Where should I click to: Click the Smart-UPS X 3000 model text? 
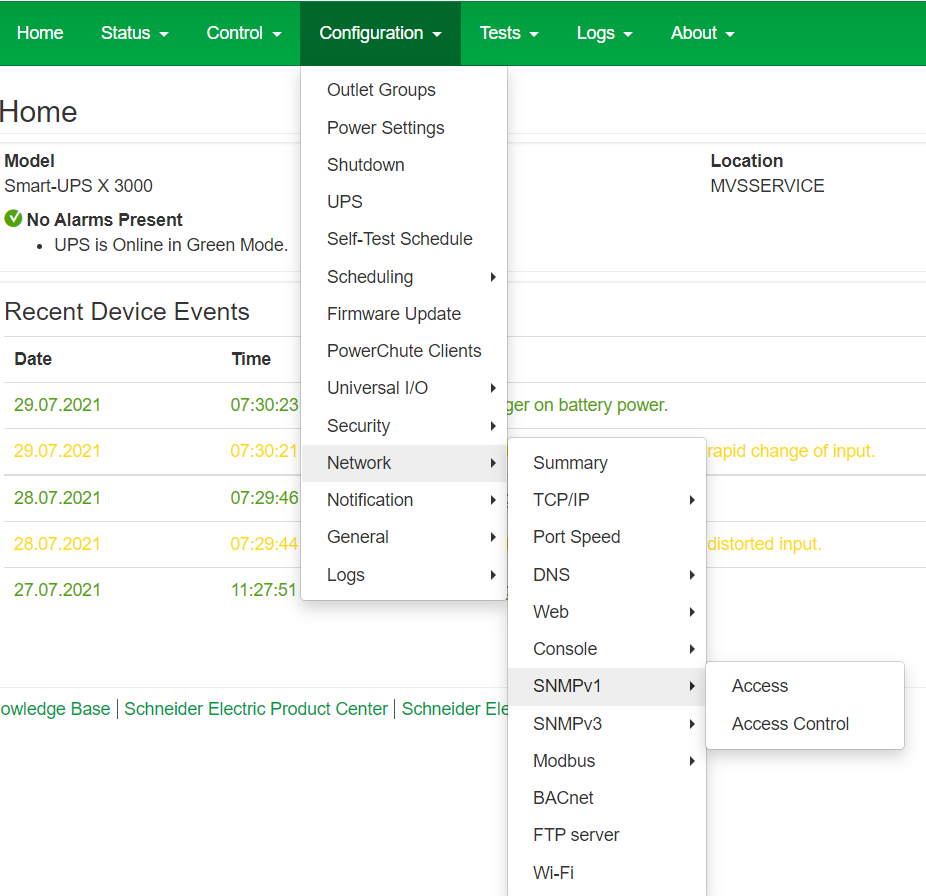click(79, 186)
